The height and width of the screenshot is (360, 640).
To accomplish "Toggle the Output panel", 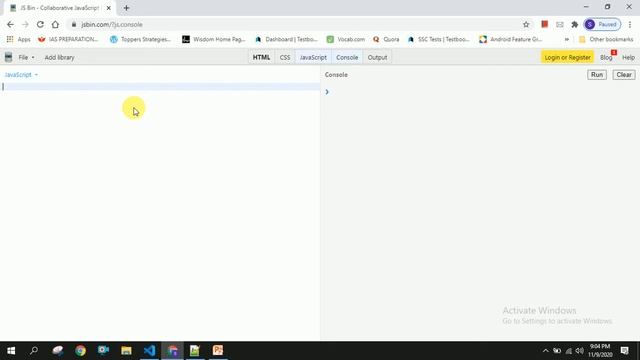I will click(377, 58).
